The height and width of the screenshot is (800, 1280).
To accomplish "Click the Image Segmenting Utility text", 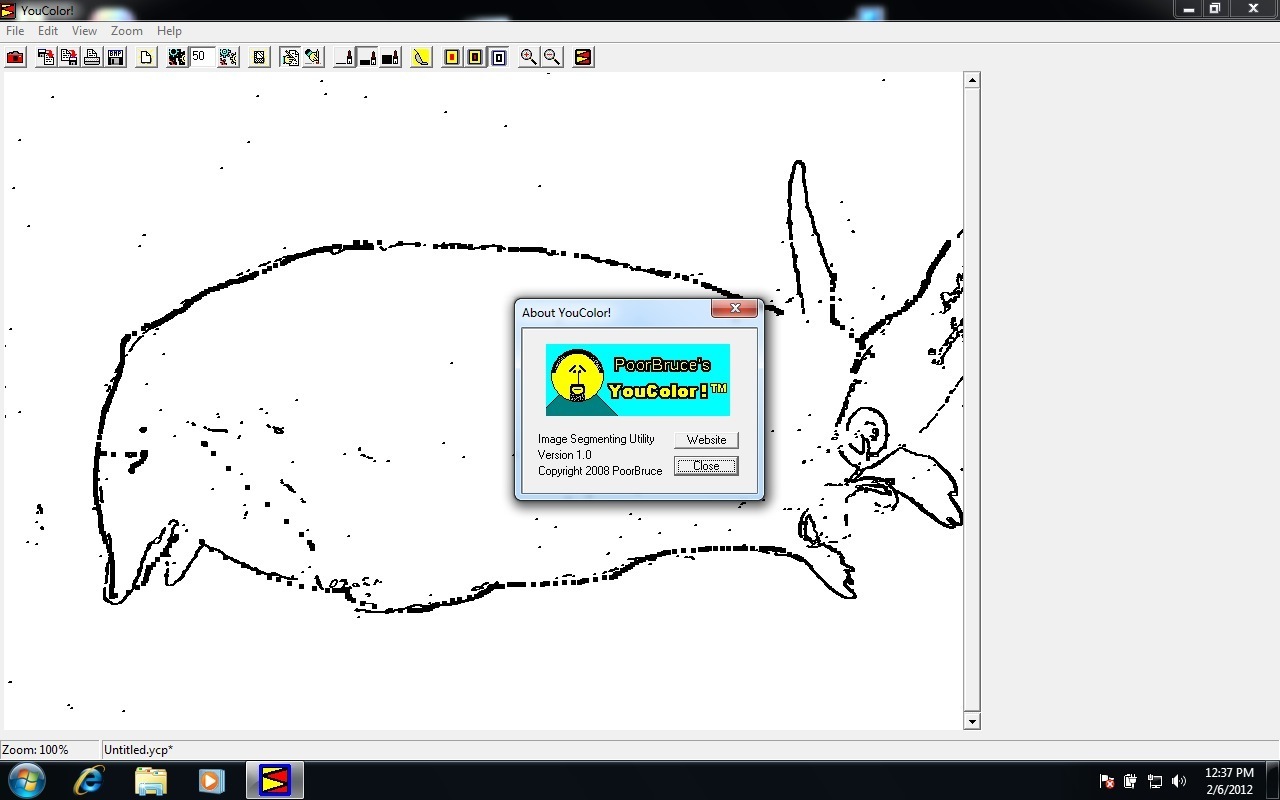I will 596,439.
